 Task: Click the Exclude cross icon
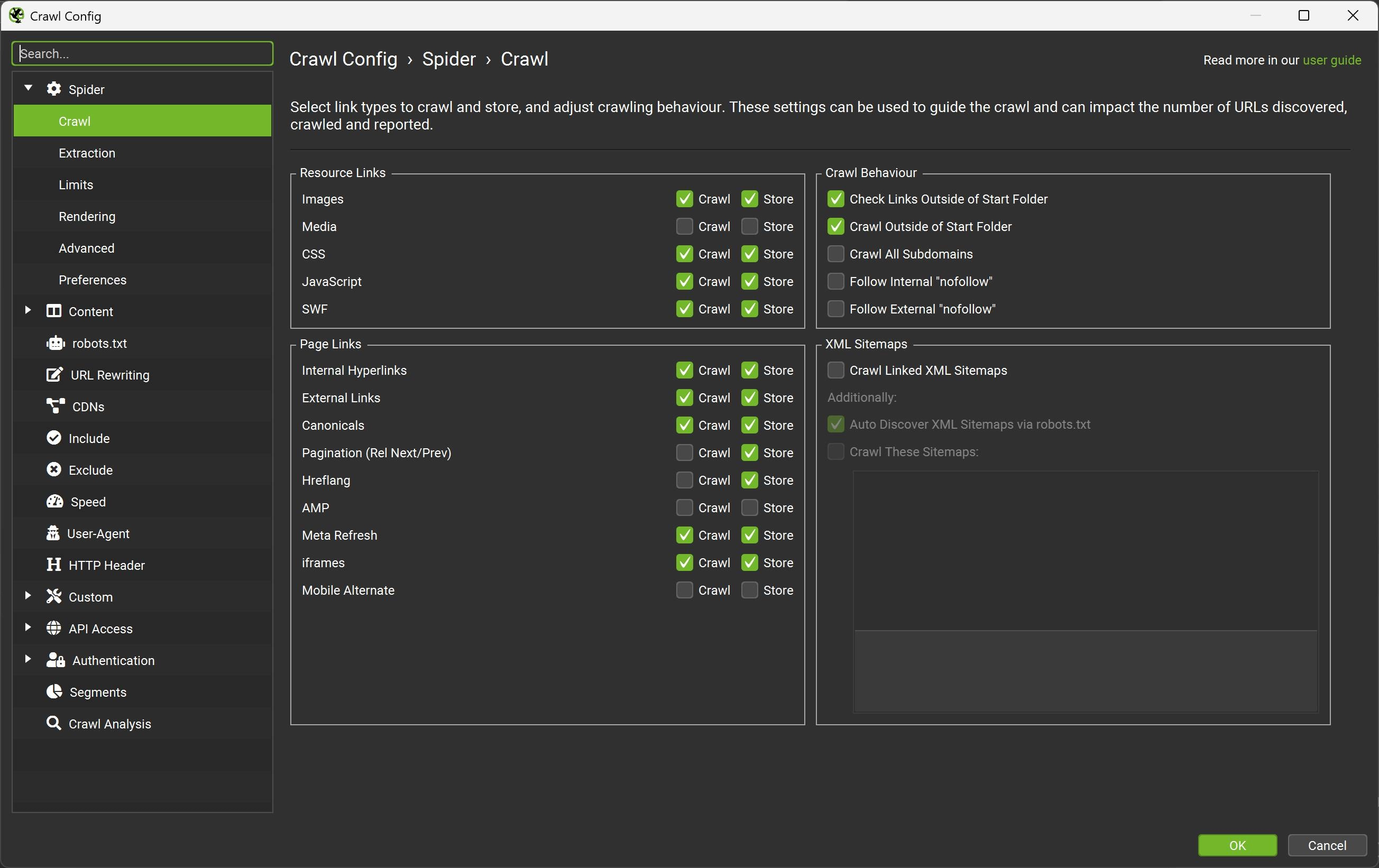click(x=53, y=470)
